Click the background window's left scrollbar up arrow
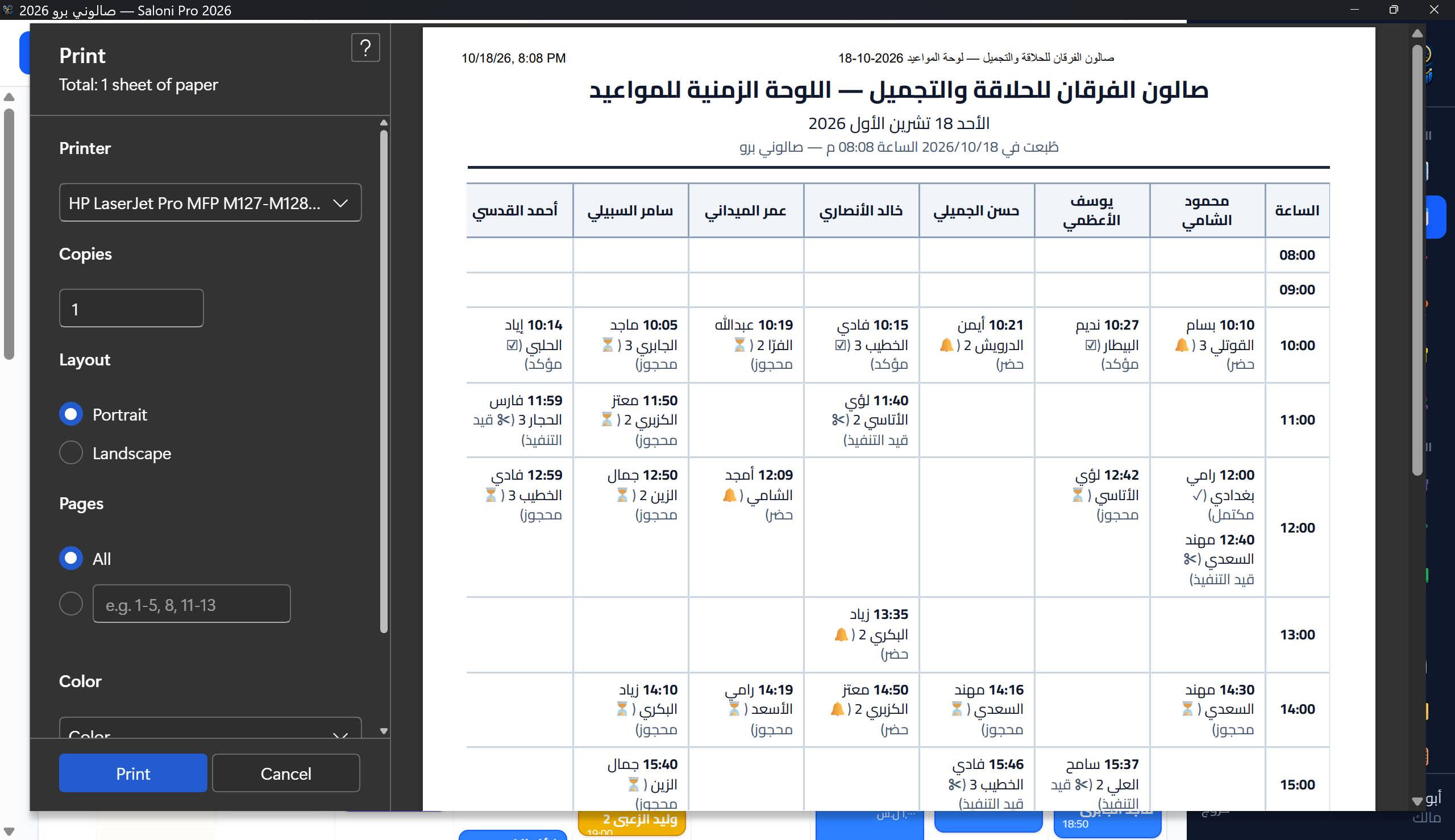 tap(9, 98)
